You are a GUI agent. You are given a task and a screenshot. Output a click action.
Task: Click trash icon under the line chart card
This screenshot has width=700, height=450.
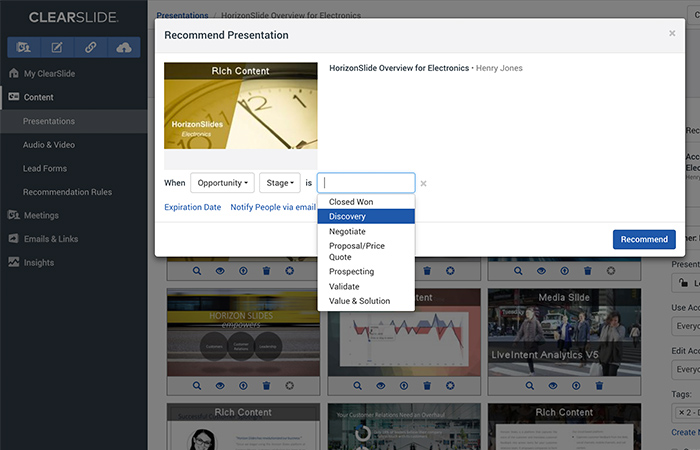coord(427,386)
